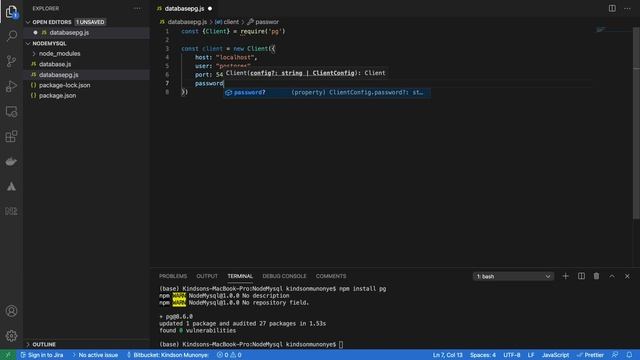Open the Atlassian view icon
The image size is (640, 360).
pyautogui.click(x=11, y=187)
